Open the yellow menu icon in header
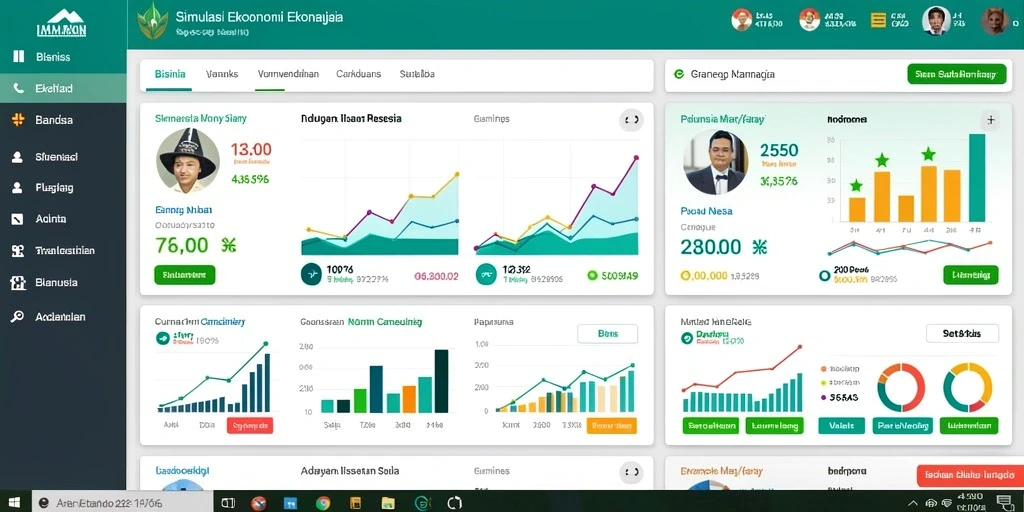Screen dimensions: 1024x512 pos(879,20)
